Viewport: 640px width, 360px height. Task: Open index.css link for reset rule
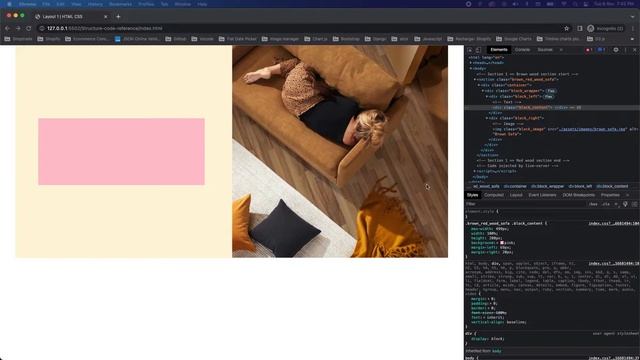click(x=614, y=264)
